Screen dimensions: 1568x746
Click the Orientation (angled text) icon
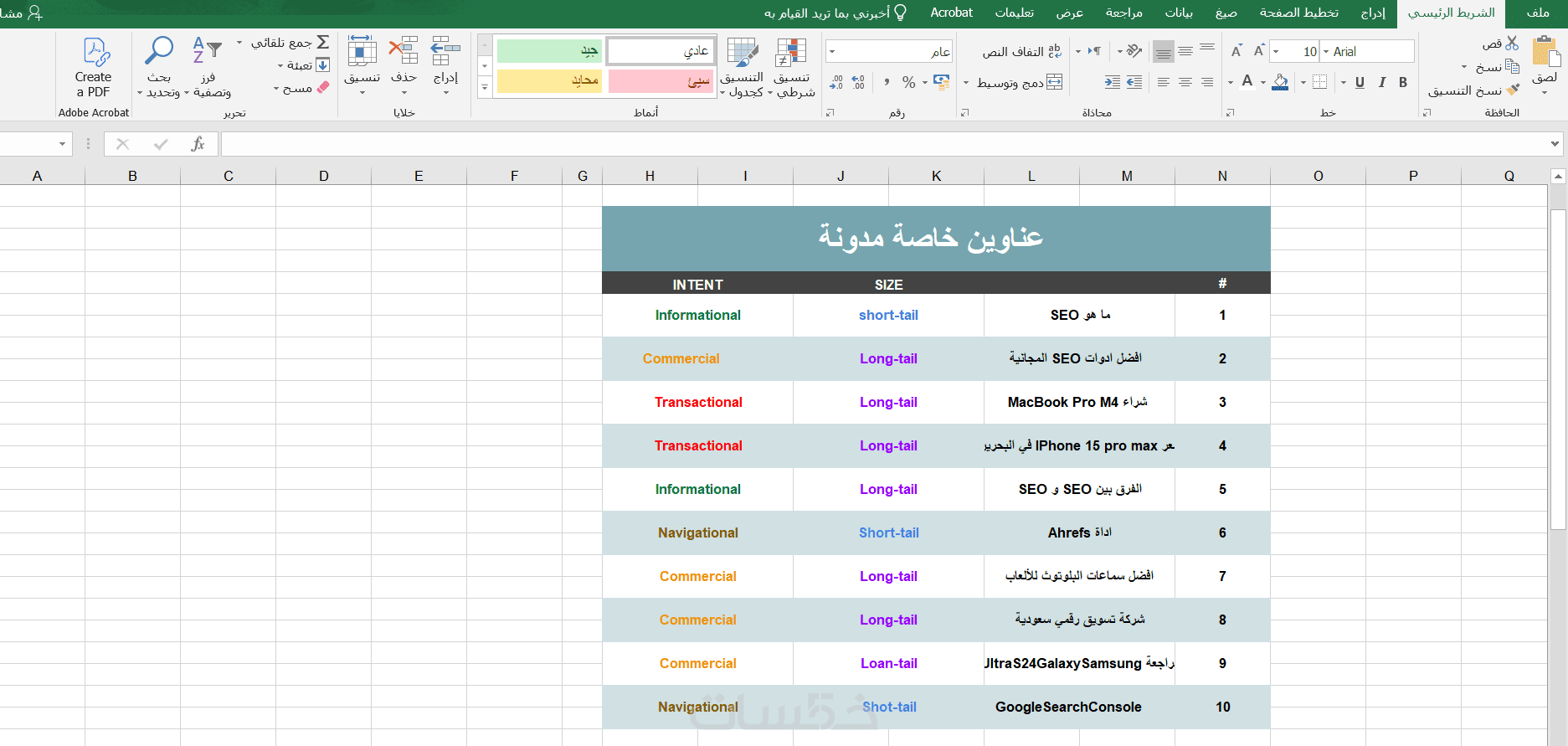[1134, 51]
